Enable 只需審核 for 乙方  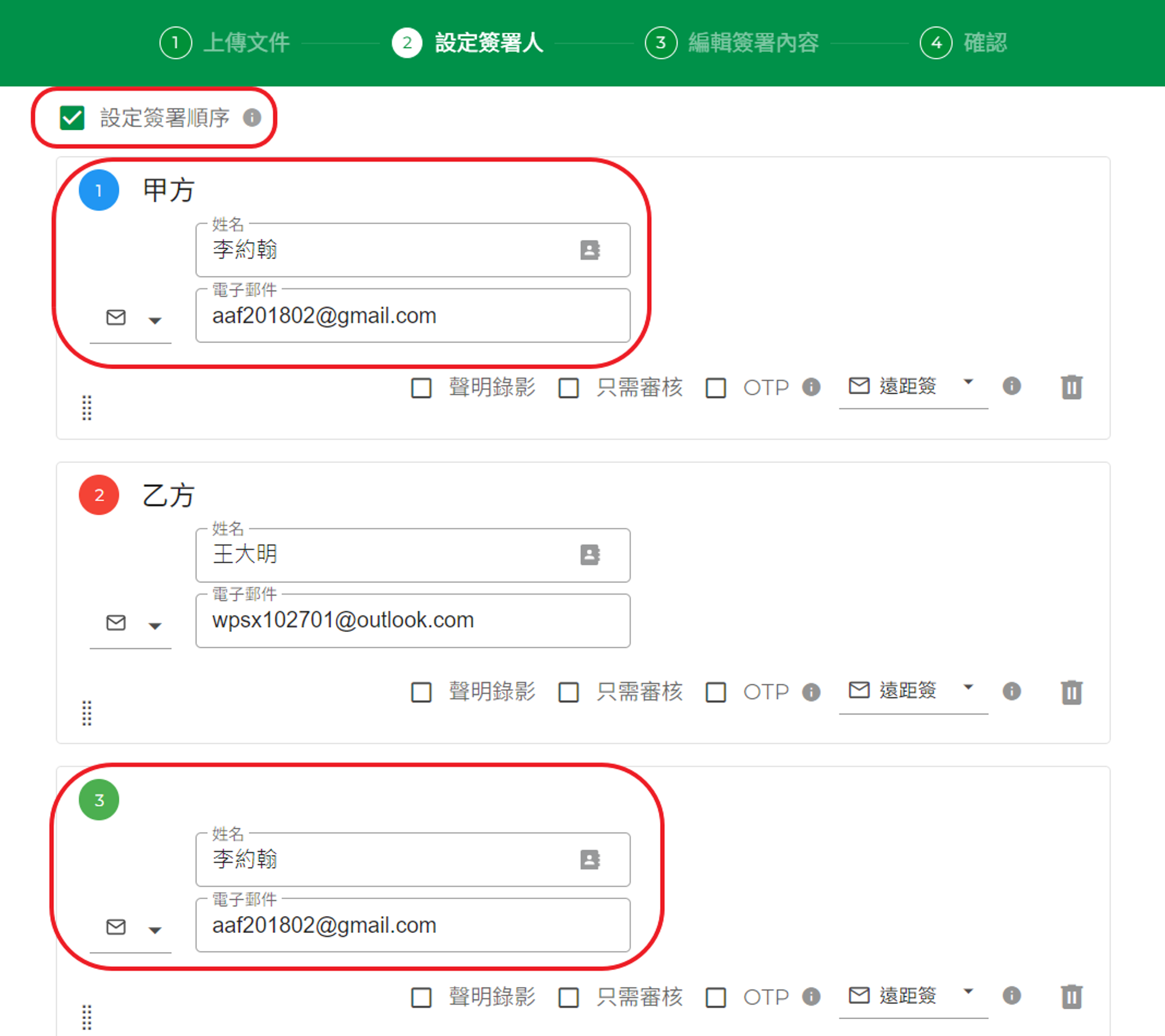coord(569,692)
